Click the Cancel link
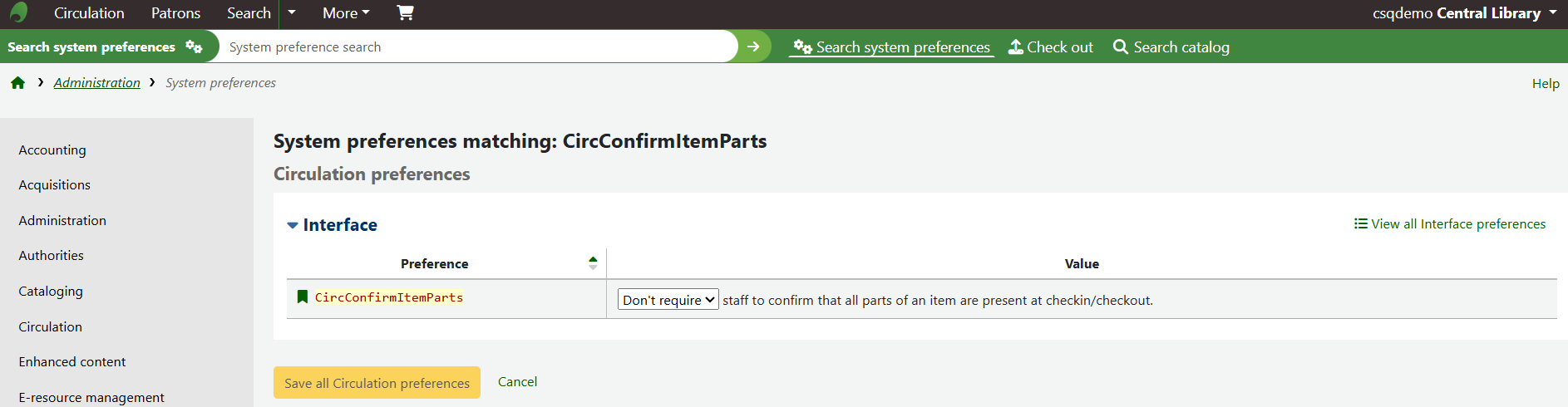Screen dimensions: 1568x407 point(517,382)
